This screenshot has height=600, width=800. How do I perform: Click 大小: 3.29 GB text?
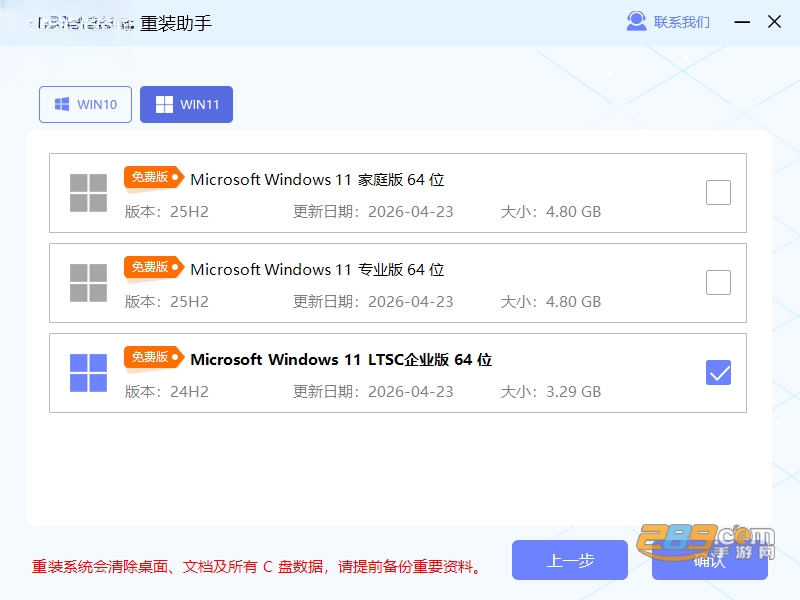[x=551, y=391]
